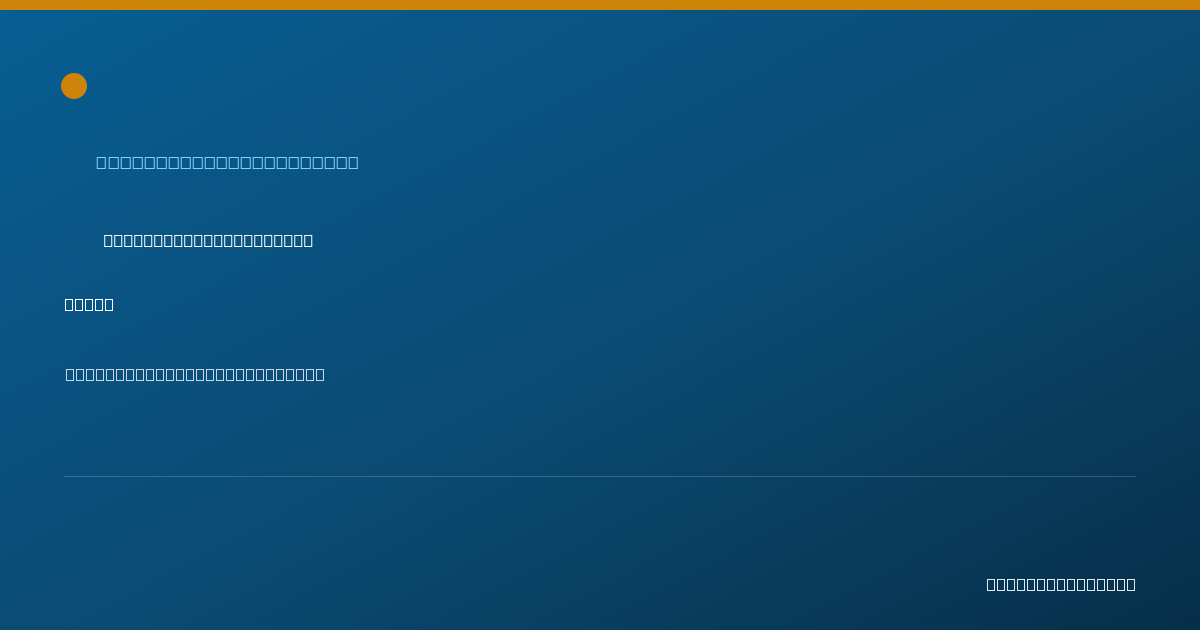Screen dimensions: 1200x630
Task: Click the start of the longest white line
Action: pyautogui.click(x=71, y=374)
